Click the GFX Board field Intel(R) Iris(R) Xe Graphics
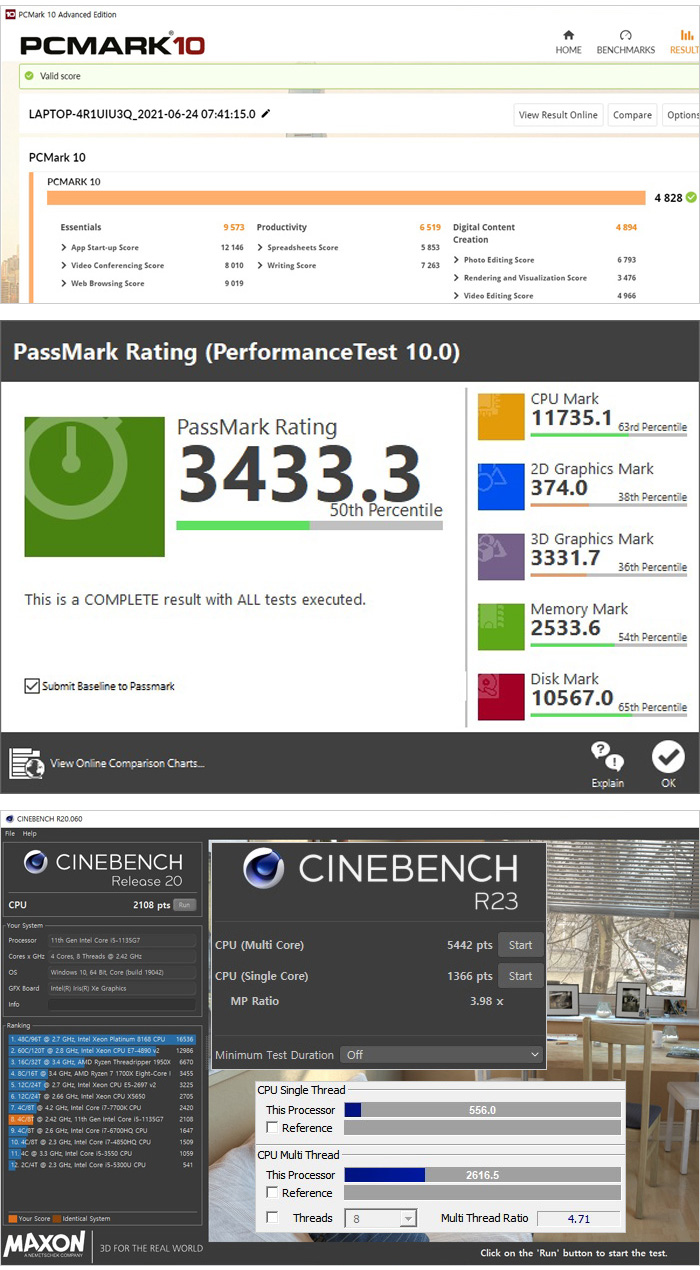 coord(121,988)
